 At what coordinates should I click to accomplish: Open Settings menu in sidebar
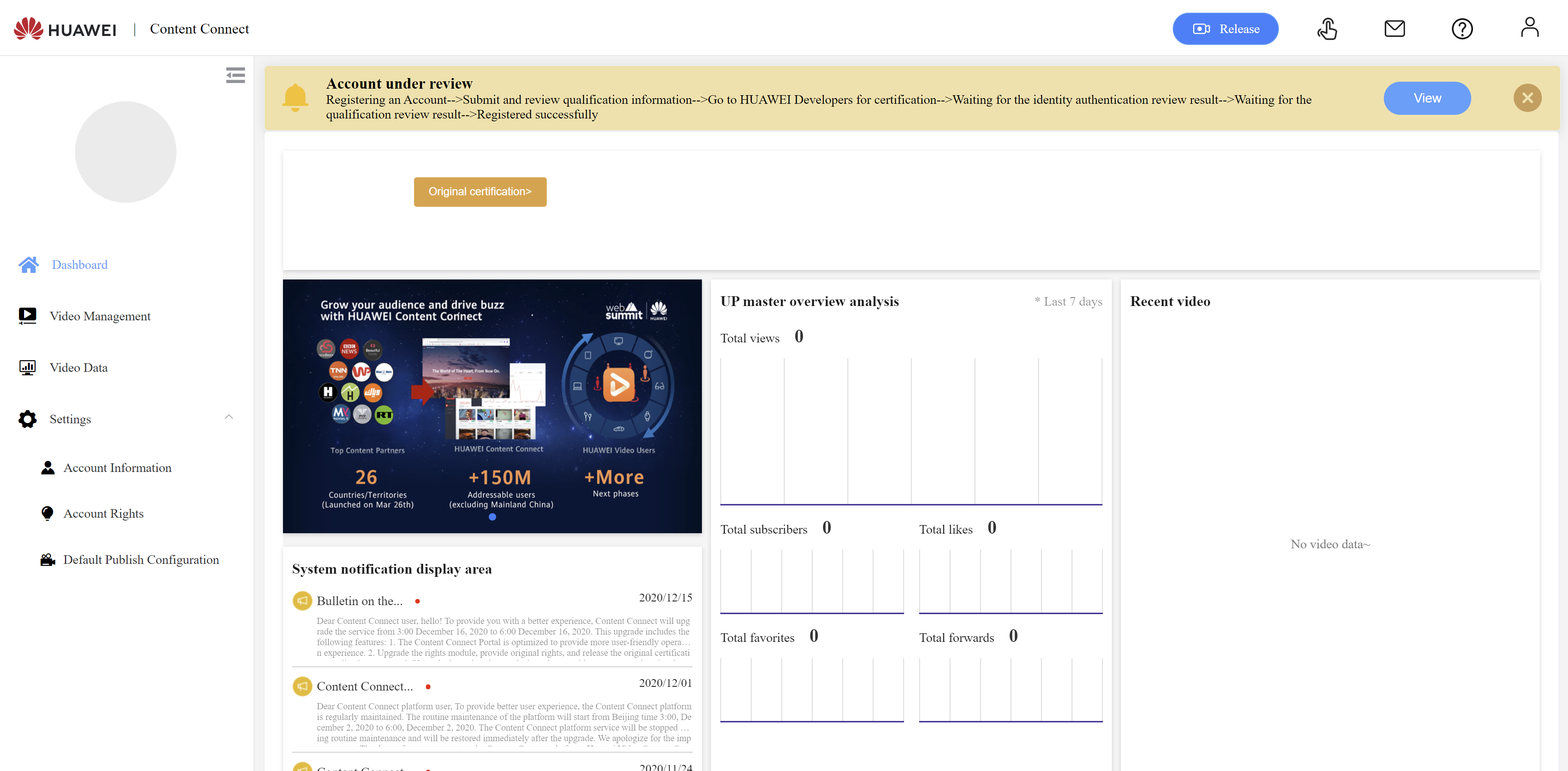pos(70,419)
